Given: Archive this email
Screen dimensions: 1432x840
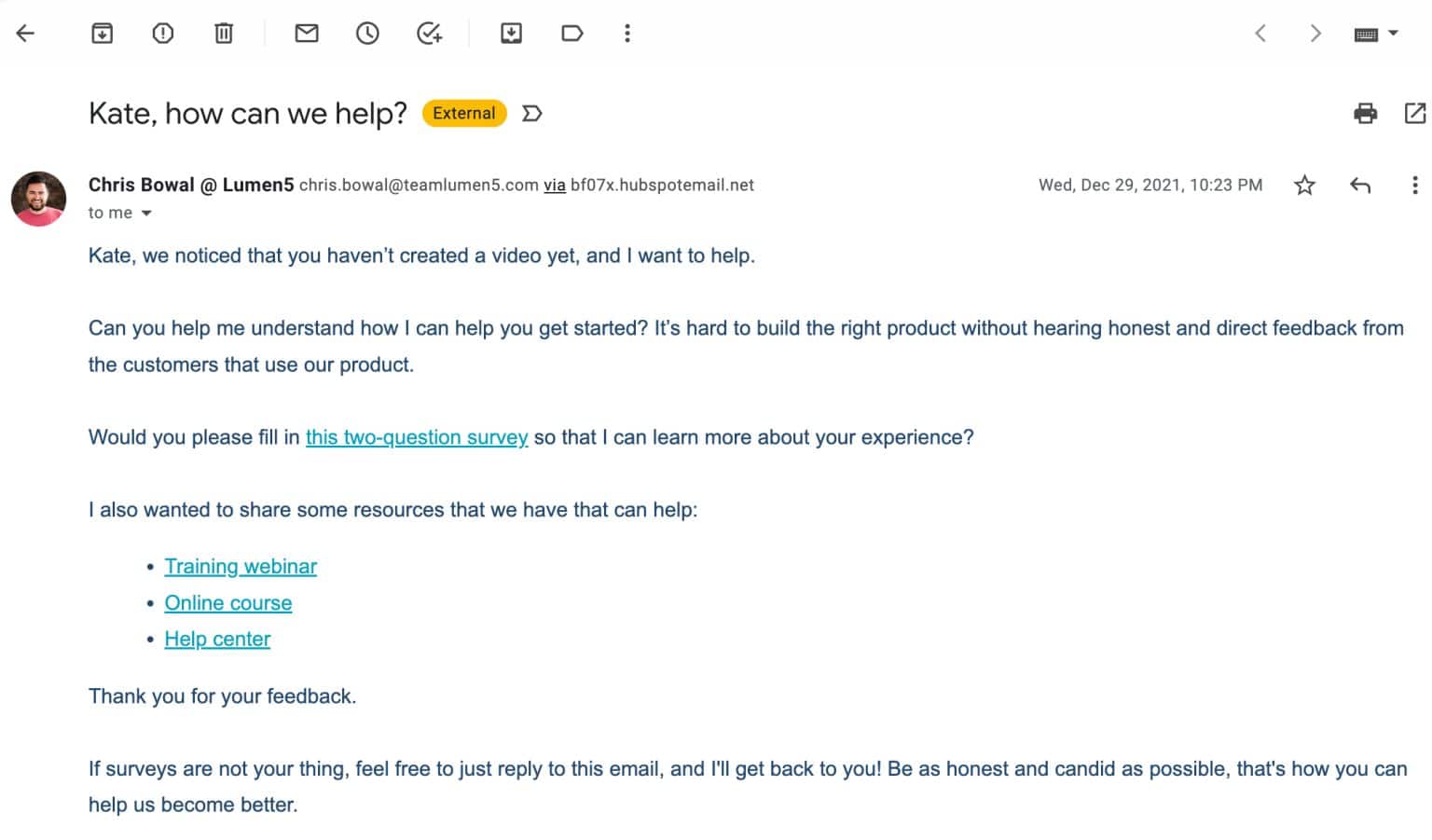Looking at the screenshot, I should pyautogui.click(x=103, y=33).
